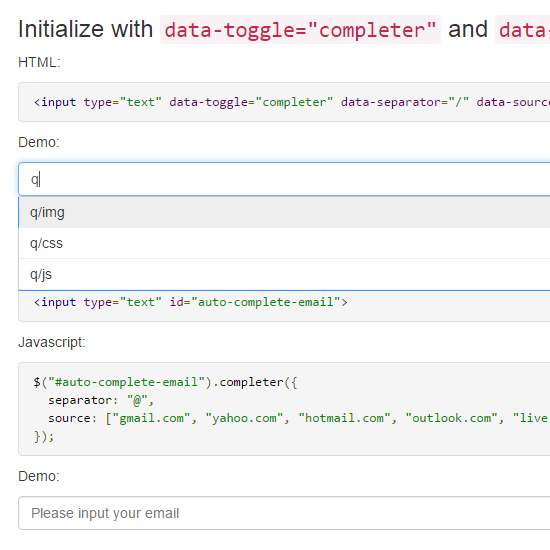This screenshot has width=550, height=550.
Task: Click the first "Demo:" label above the q input
Action: point(39,142)
